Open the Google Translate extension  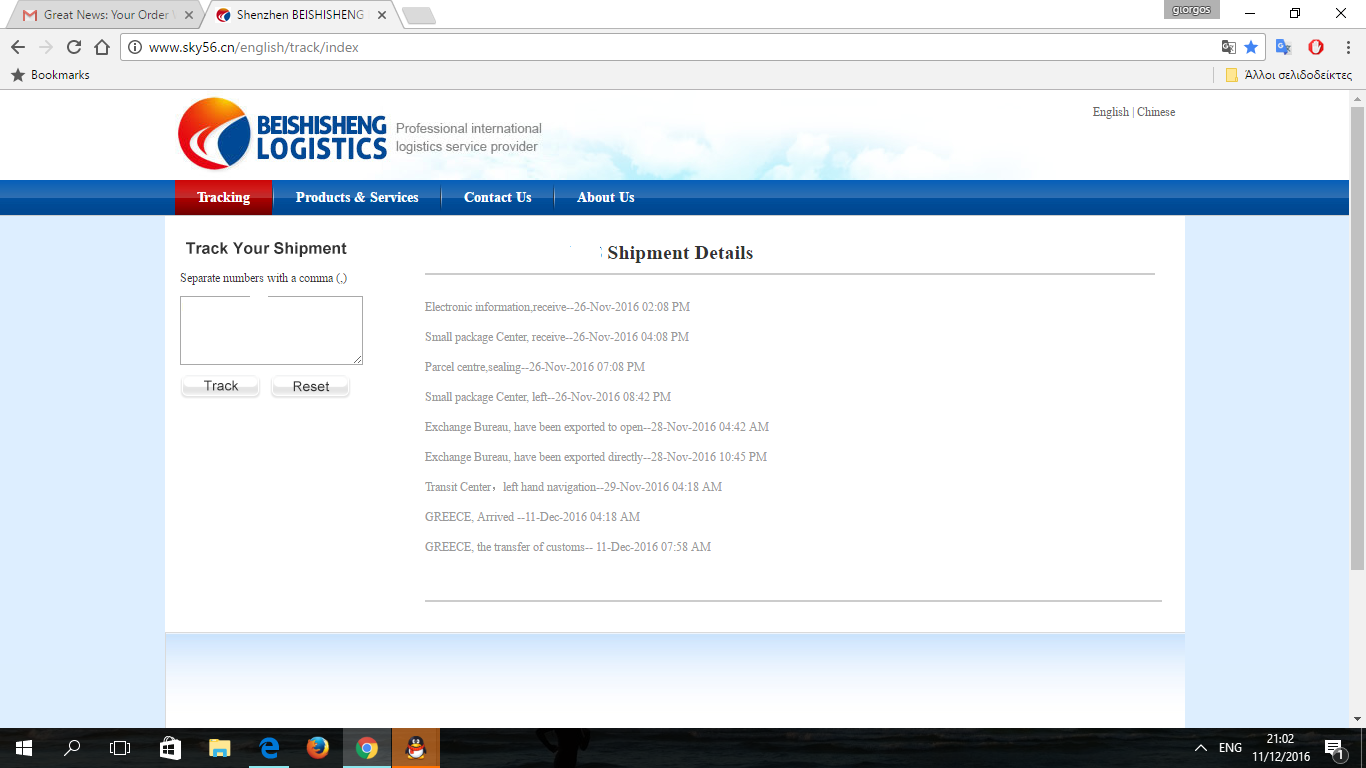1284,47
